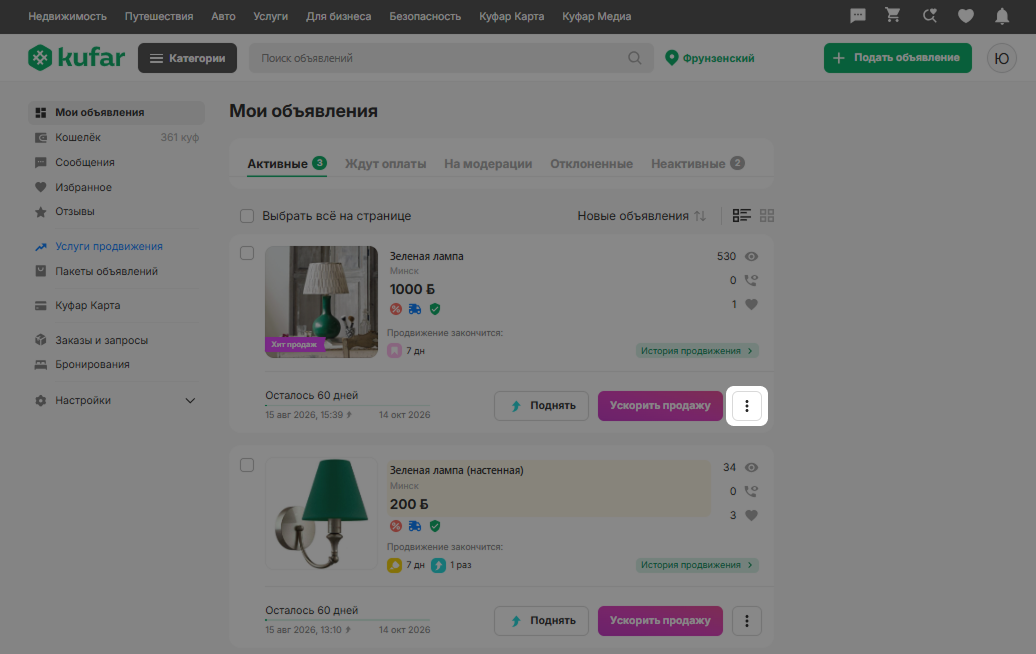The height and width of the screenshot is (654, 1036).
Task: Open Зеленая лампа table lamp thumbnail
Action: (x=321, y=302)
